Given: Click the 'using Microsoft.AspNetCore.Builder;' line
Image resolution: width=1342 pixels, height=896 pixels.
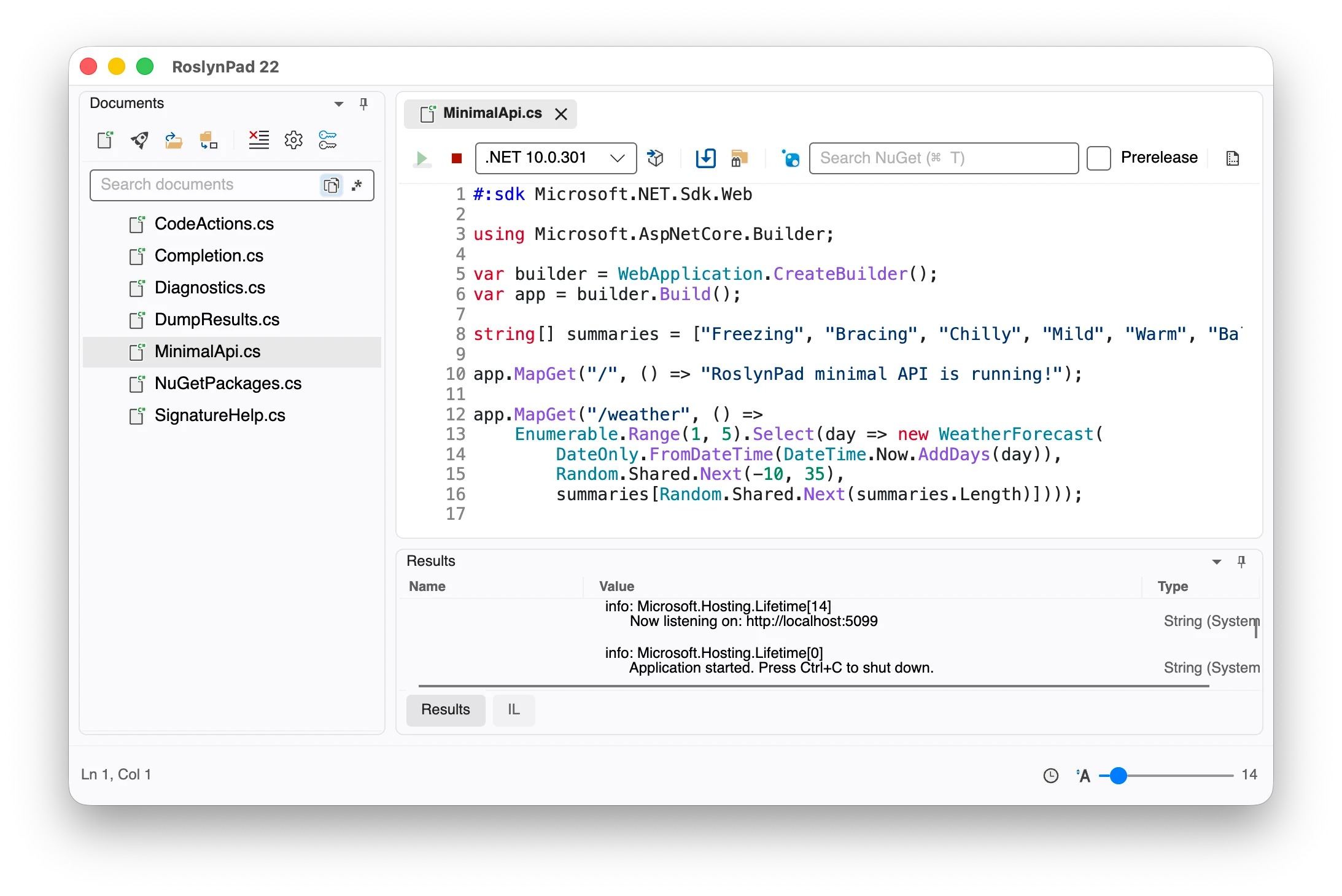Looking at the screenshot, I should point(654,234).
